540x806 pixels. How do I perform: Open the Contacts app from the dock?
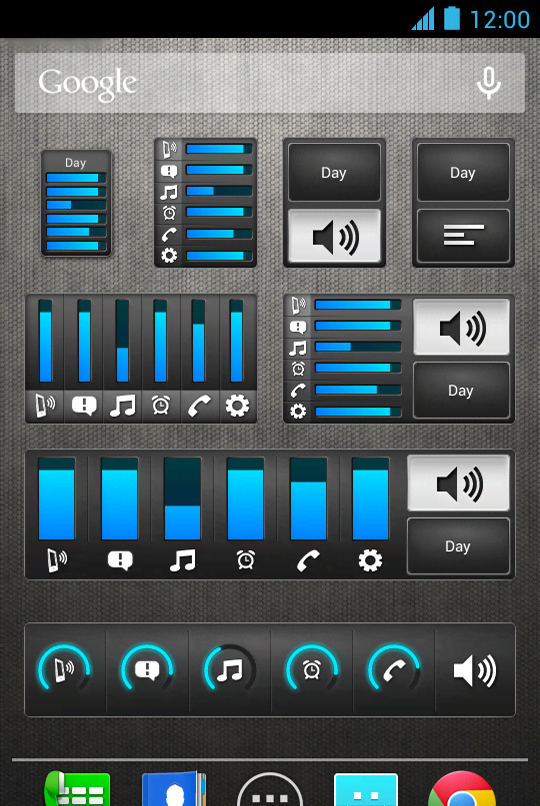pos(174,789)
